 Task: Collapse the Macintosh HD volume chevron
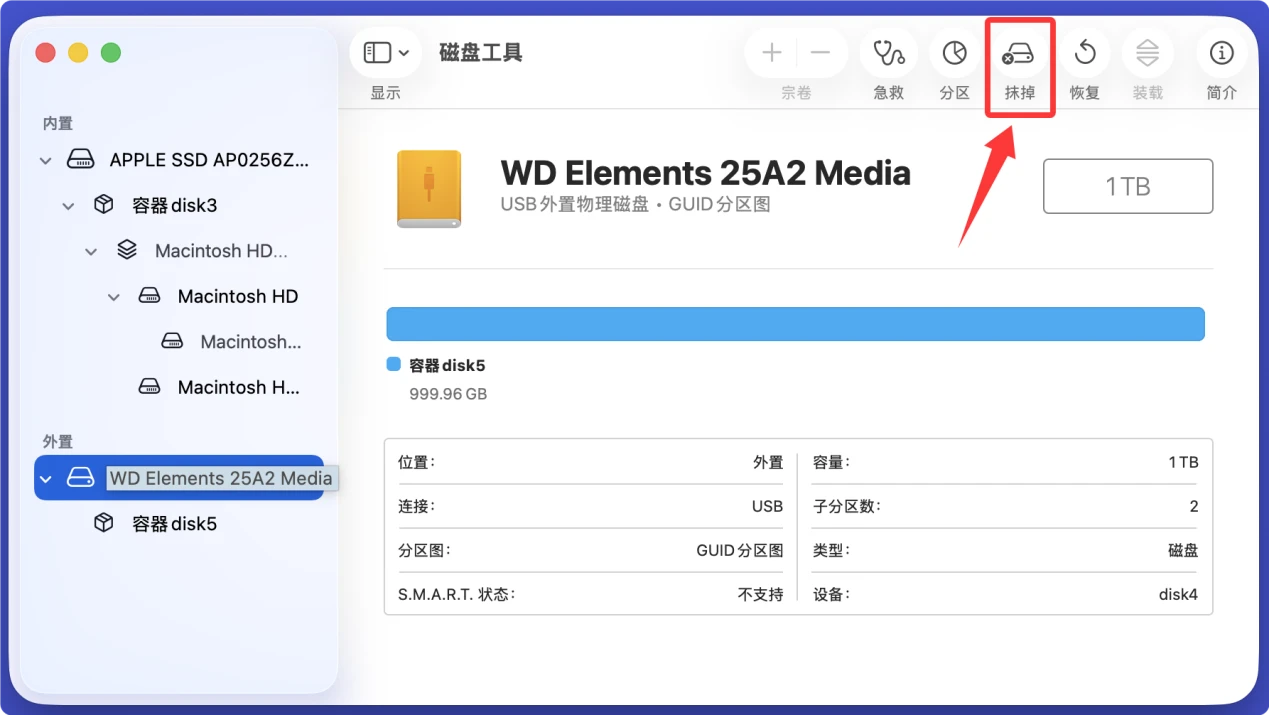(114, 297)
